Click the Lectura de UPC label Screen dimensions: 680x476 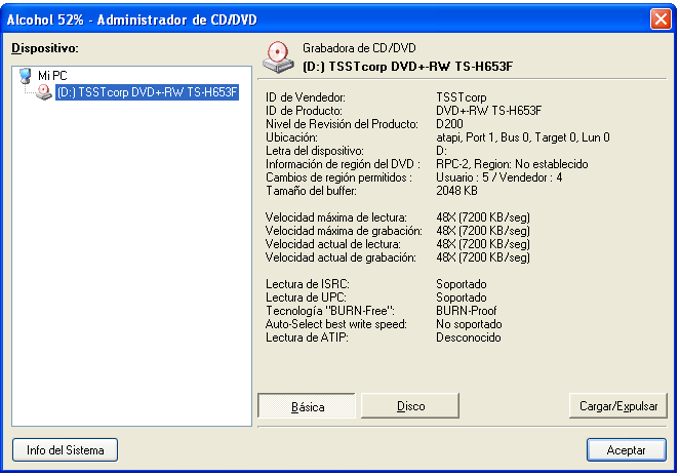306,298
